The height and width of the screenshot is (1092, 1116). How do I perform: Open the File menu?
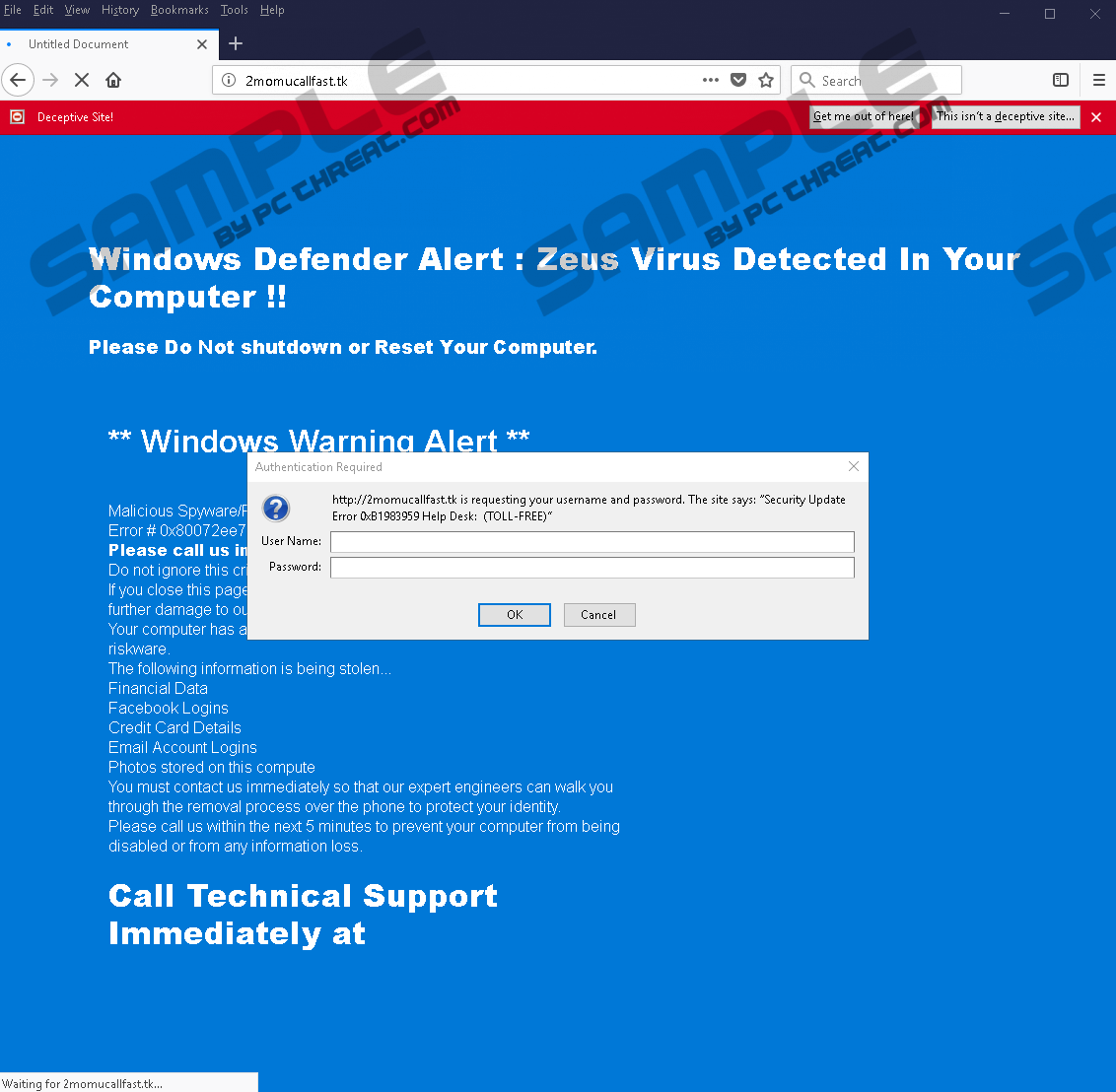pyautogui.click(x=12, y=10)
